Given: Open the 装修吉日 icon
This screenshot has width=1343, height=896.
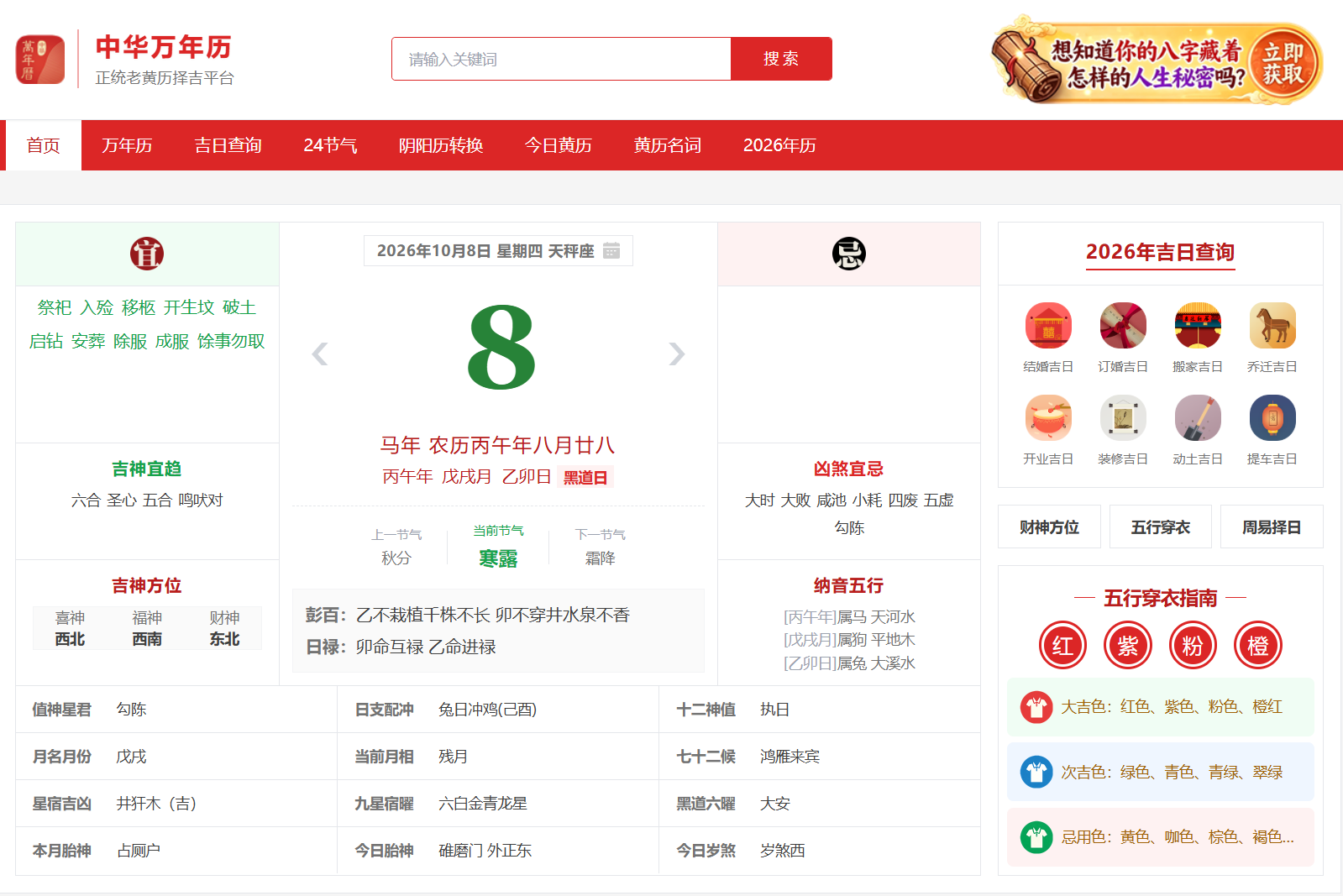Looking at the screenshot, I should pos(1123,417).
